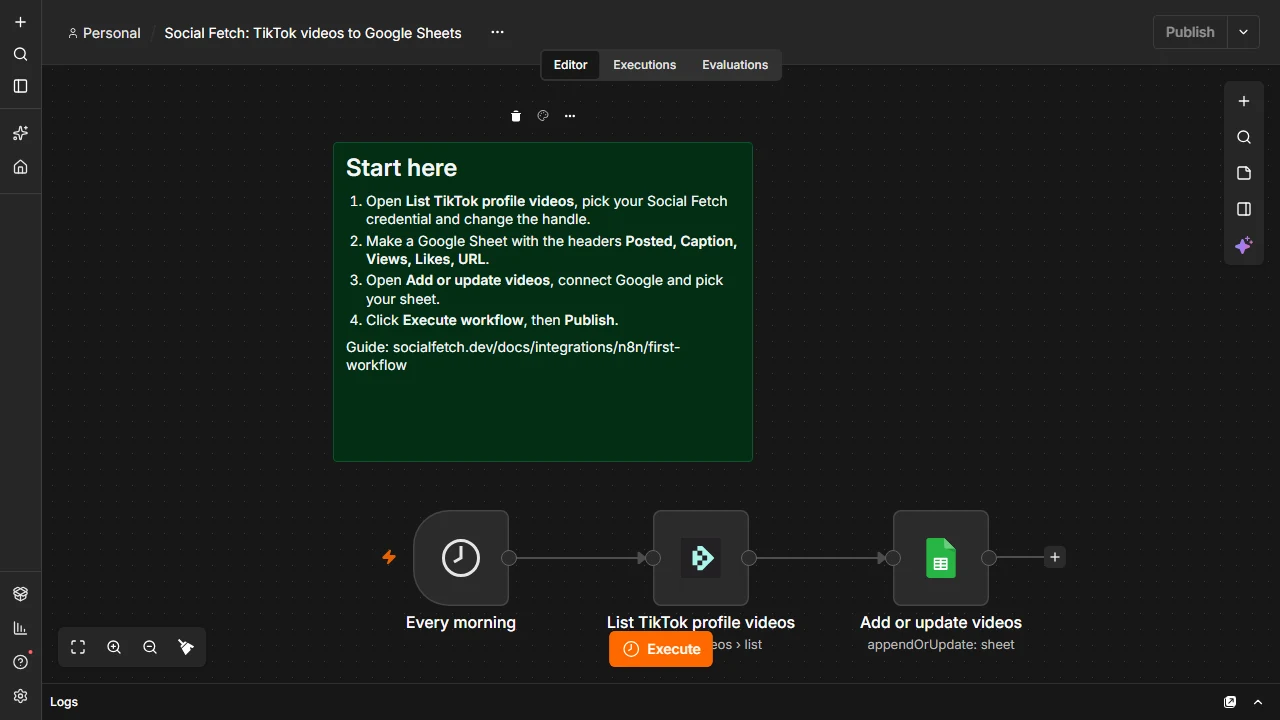The width and height of the screenshot is (1280, 720).
Task: Search nodes with canvas magnifier icon
Action: click(1244, 137)
